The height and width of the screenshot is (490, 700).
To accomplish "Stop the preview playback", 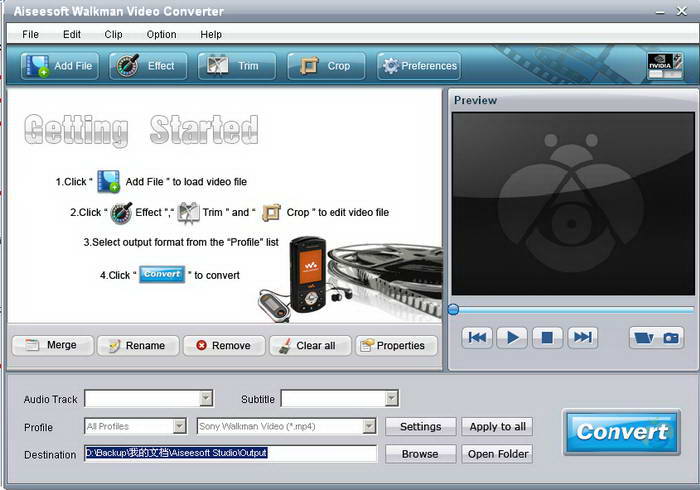I will [x=547, y=337].
